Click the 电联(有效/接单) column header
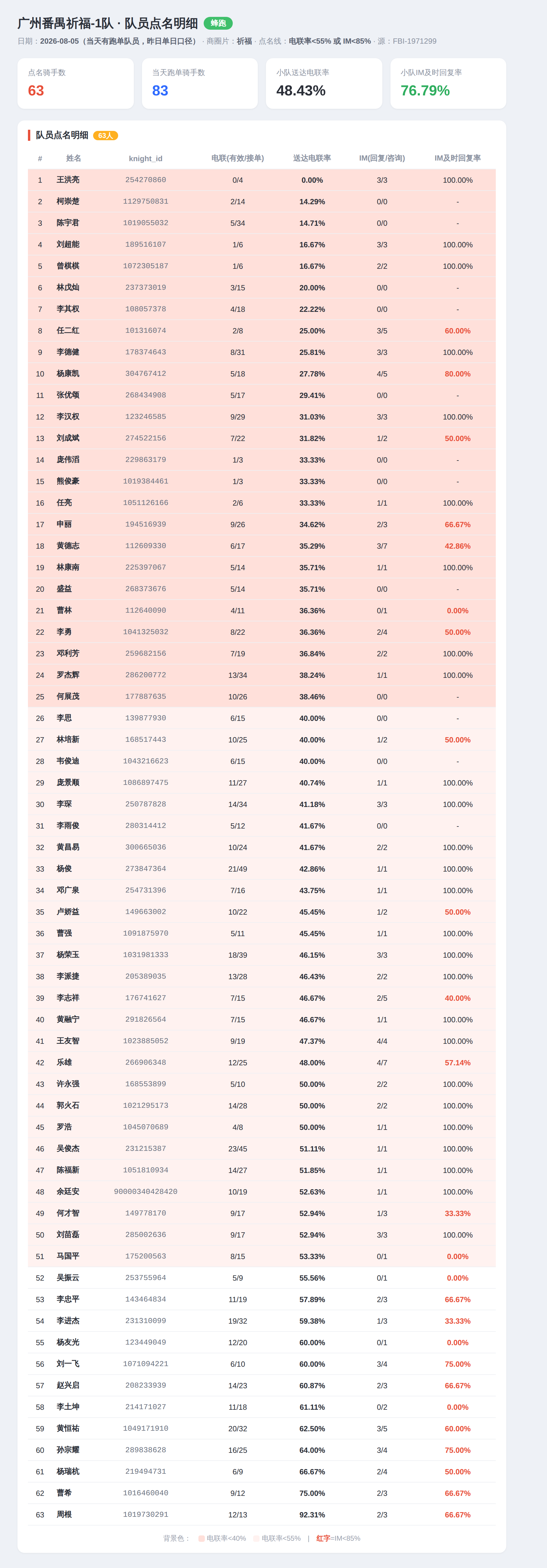The image size is (547, 1568). [237, 158]
